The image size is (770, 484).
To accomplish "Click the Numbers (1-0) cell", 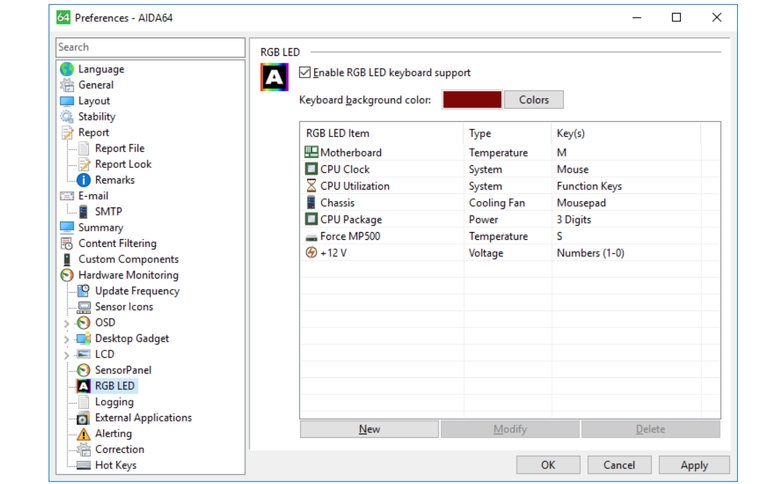I will 590,253.
